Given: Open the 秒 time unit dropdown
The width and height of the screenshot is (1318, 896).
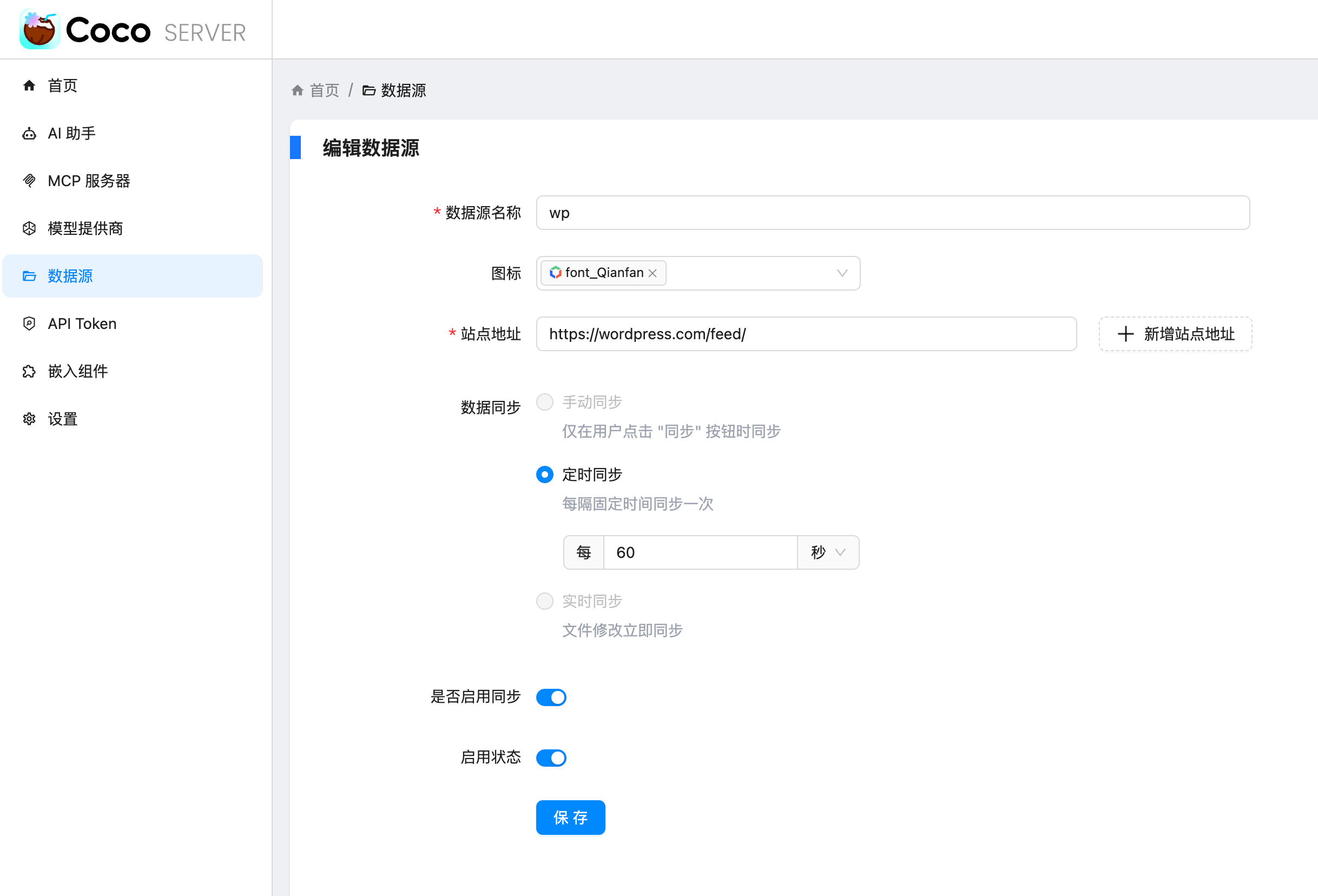Looking at the screenshot, I should [x=828, y=552].
